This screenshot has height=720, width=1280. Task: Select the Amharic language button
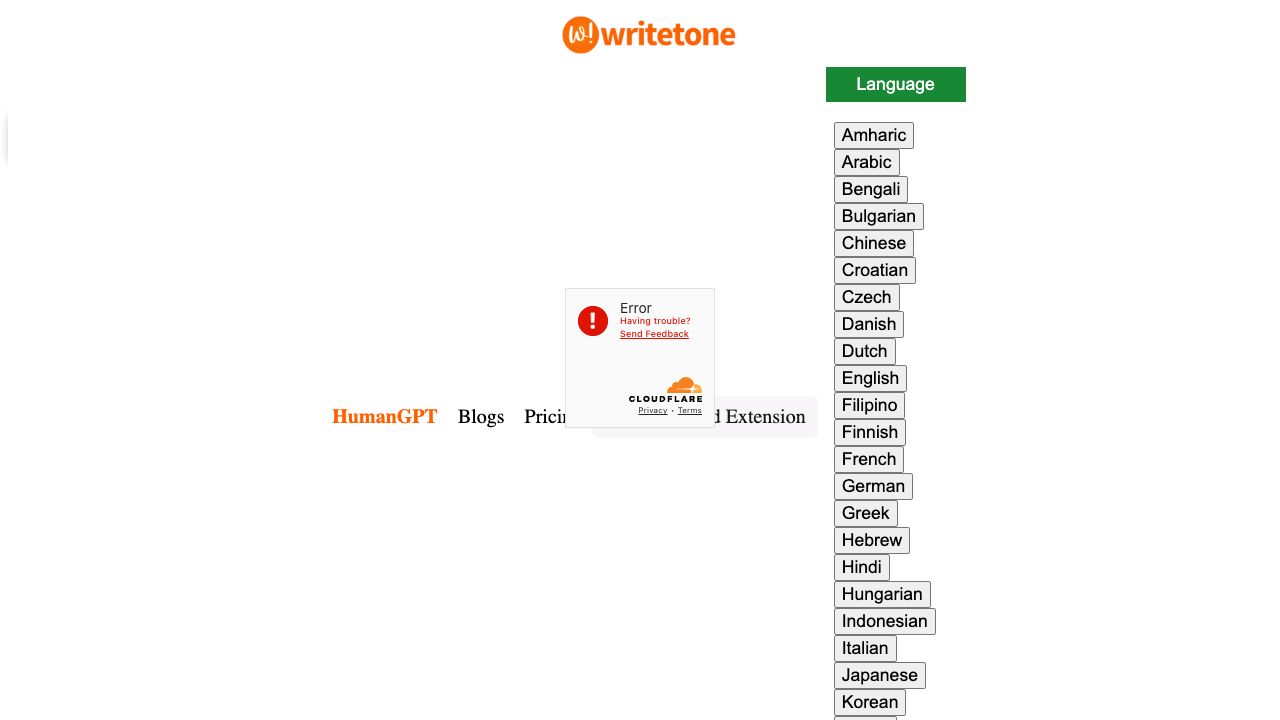coord(874,135)
